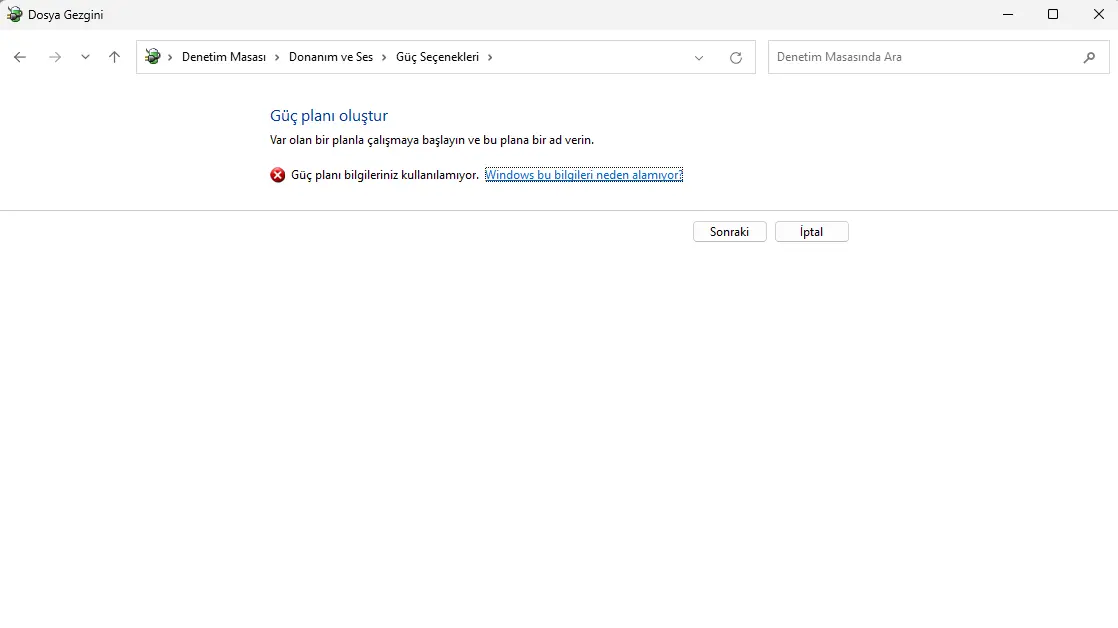Go up one level with up arrow

(x=114, y=57)
